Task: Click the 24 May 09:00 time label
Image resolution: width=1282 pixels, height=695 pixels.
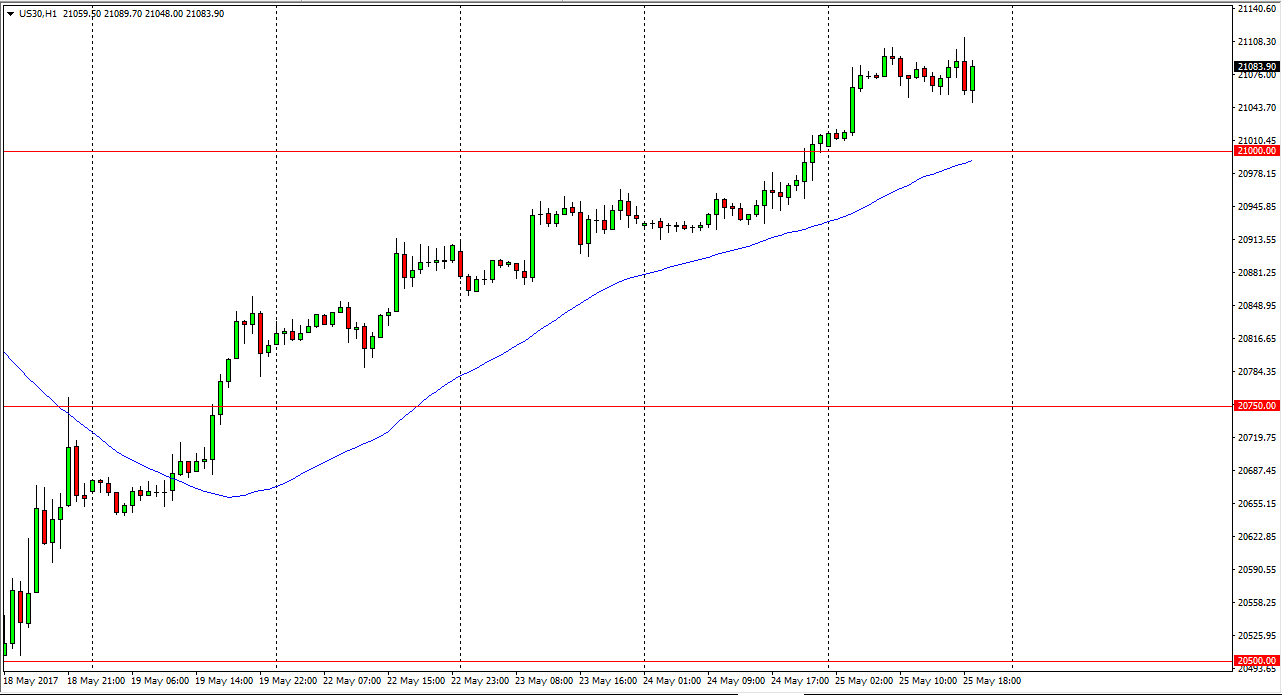Action: (736, 681)
